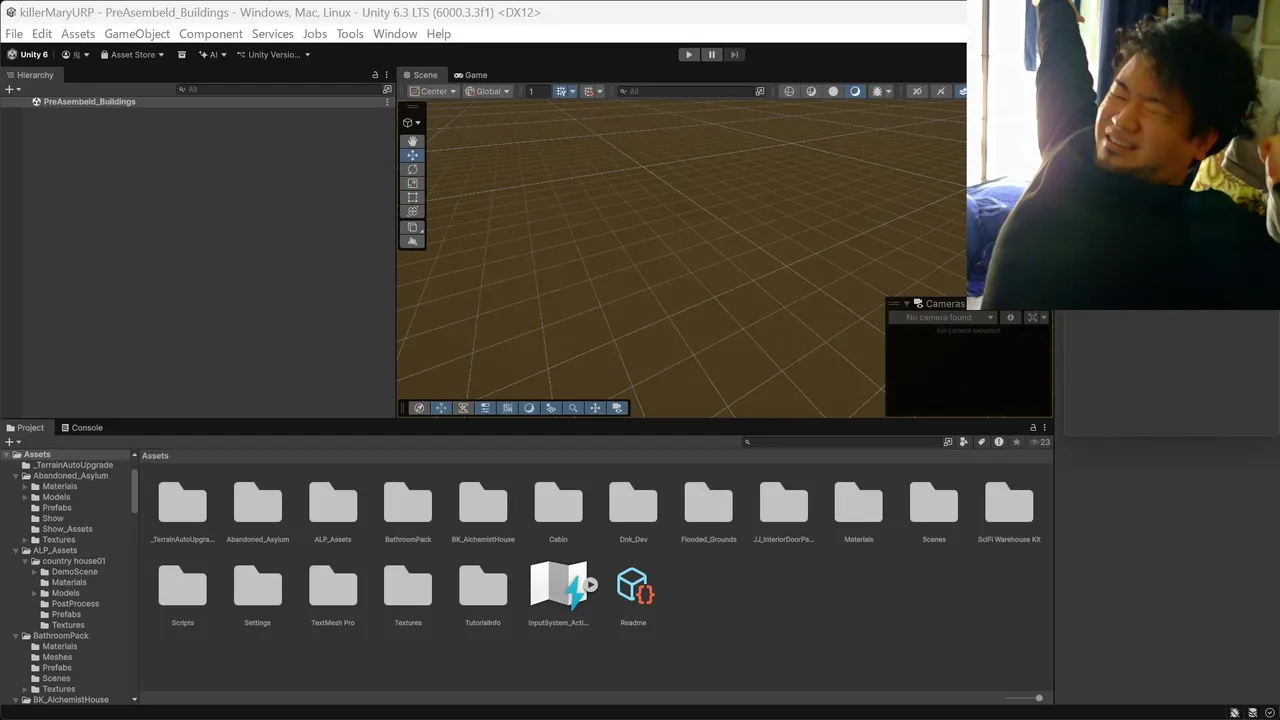The height and width of the screenshot is (720, 1280).
Task: Select country house01 in folder tree
Action: [73, 561]
